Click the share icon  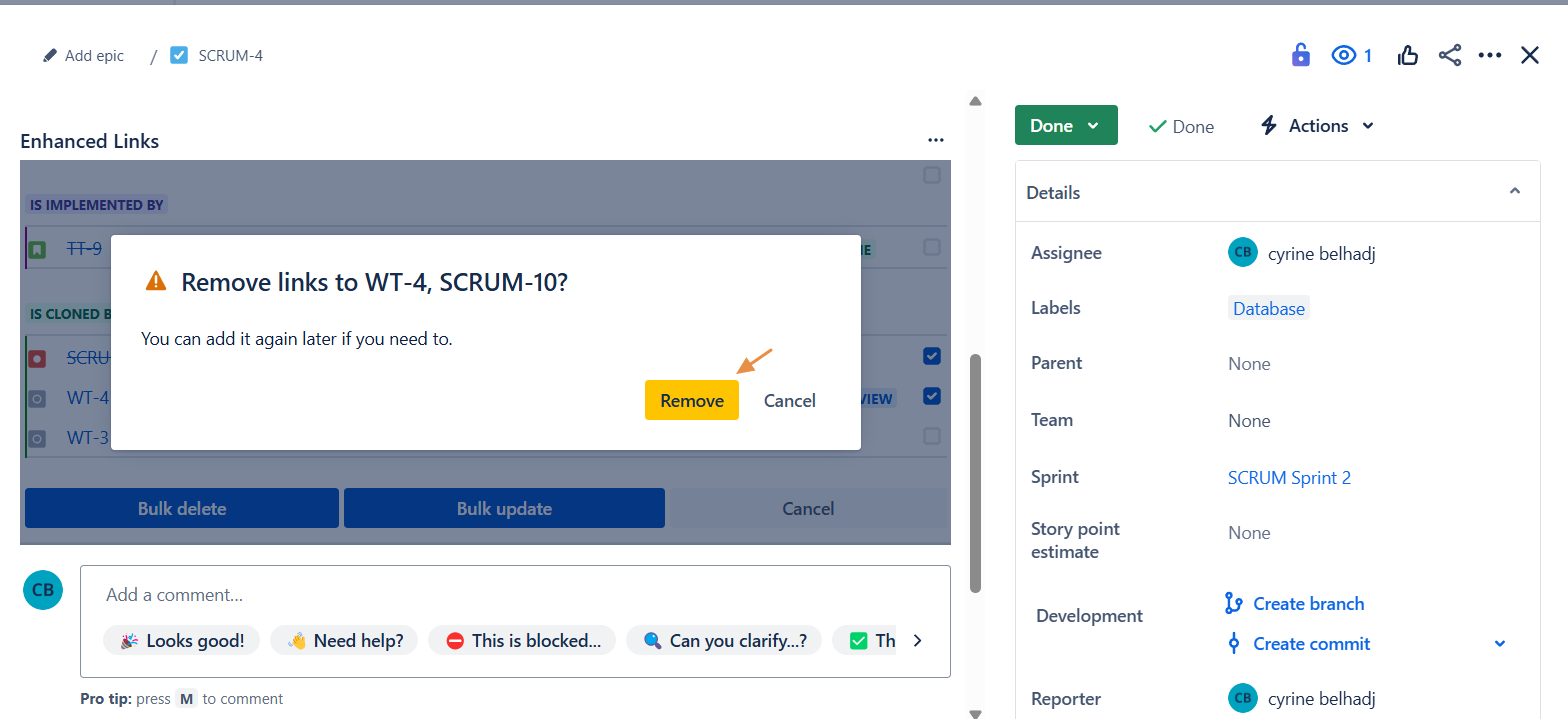(x=1450, y=56)
